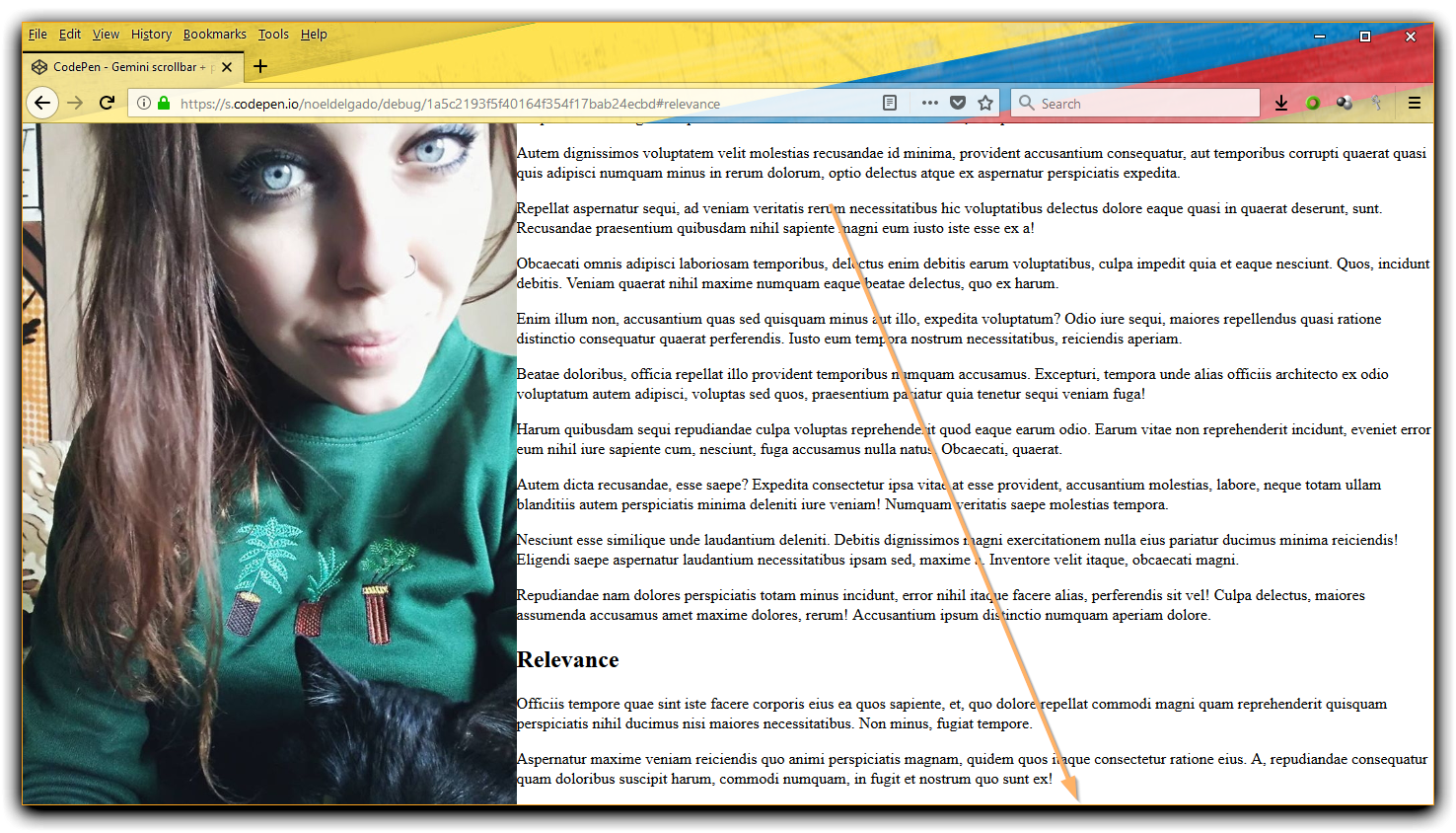Screen dimensions: 1456x833
Task: Click the Relevance heading
Action: tap(568, 660)
